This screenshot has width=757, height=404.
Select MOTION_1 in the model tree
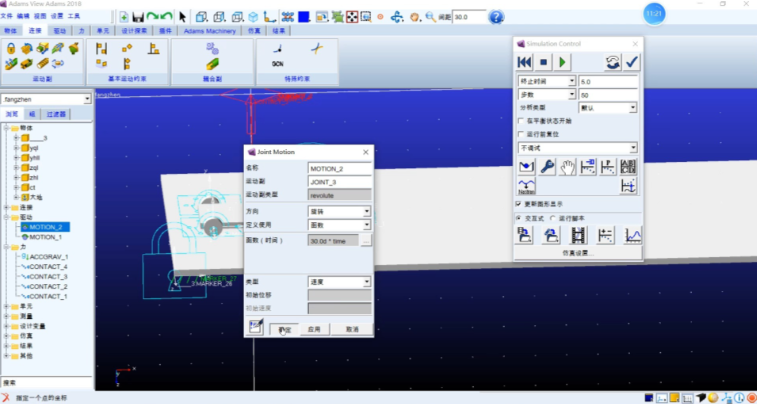[x=46, y=237]
